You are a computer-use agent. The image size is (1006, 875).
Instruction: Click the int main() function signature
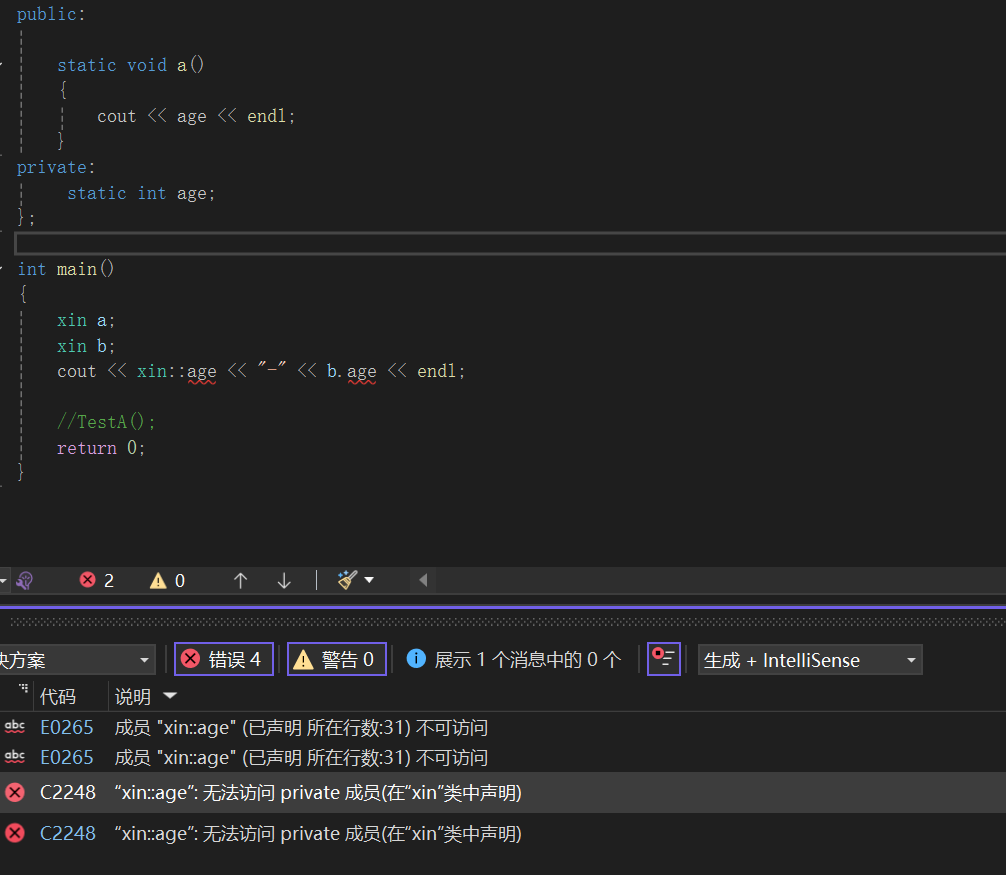[x=65, y=269]
